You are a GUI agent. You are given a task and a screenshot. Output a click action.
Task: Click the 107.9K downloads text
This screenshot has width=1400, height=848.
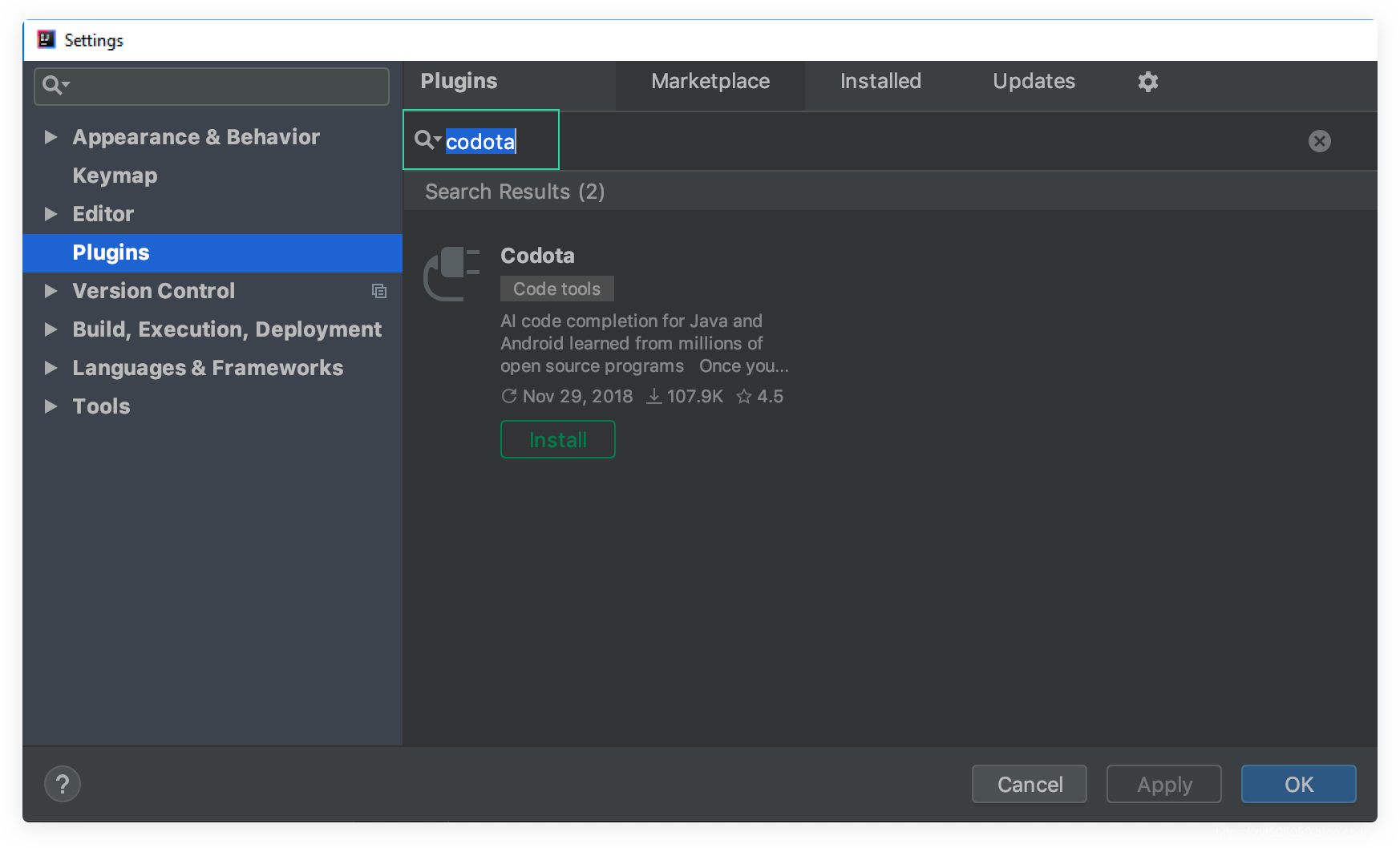coord(694,397)
